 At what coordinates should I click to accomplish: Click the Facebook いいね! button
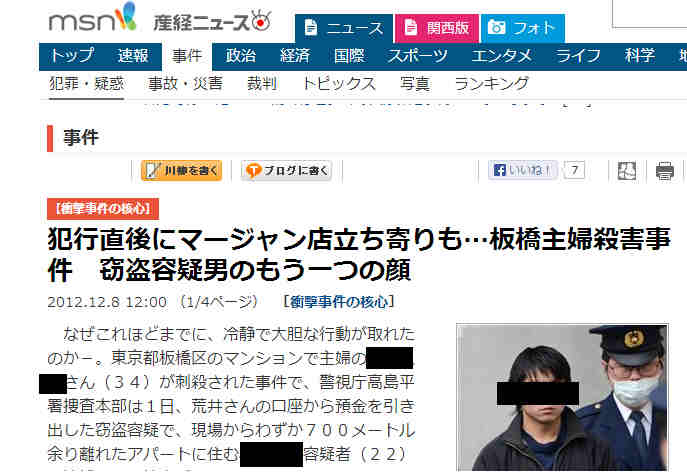[x=523, y=170]
